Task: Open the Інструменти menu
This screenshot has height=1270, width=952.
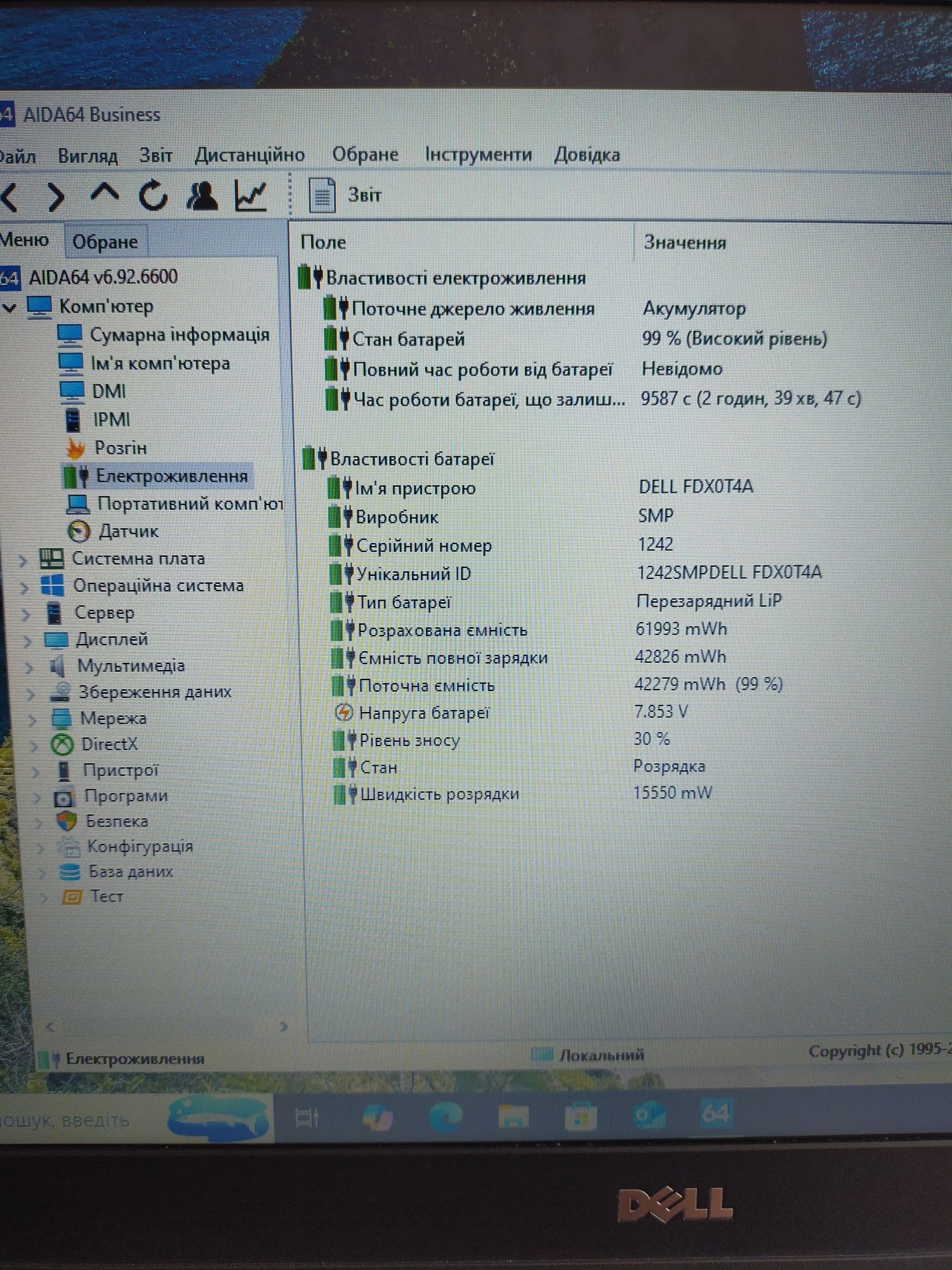Action: pos(478,154)
